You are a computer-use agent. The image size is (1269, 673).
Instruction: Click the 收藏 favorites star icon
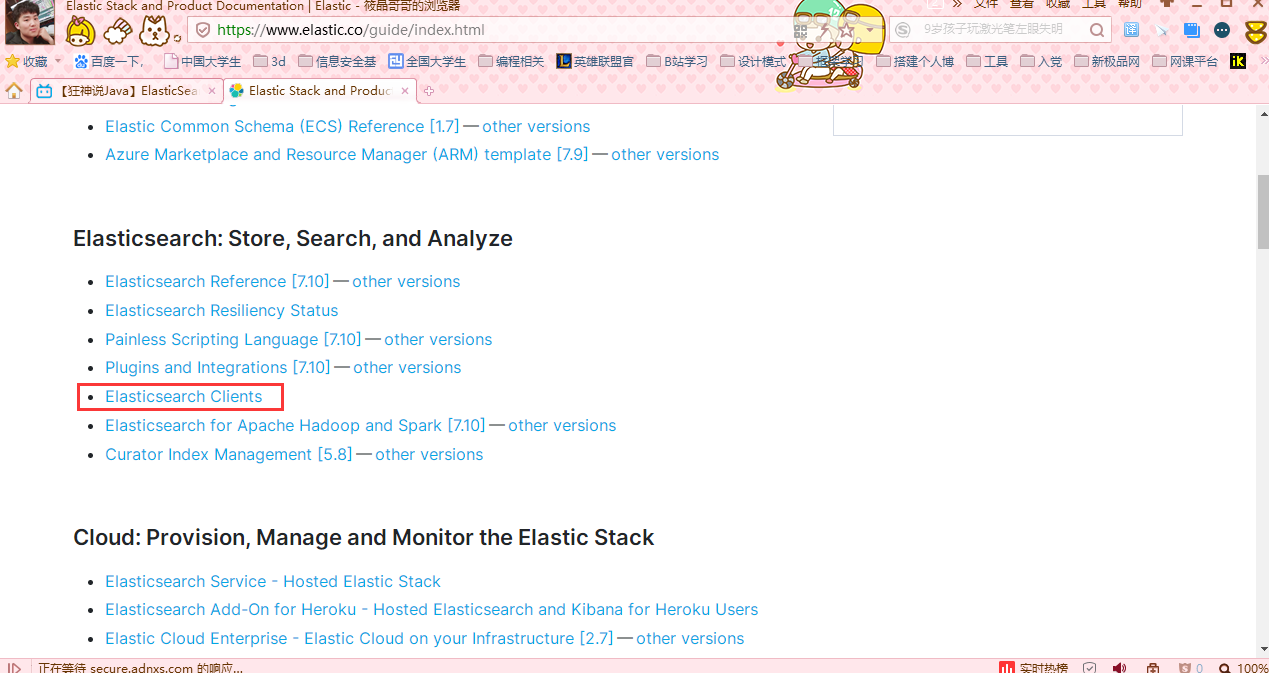(13, 61)
